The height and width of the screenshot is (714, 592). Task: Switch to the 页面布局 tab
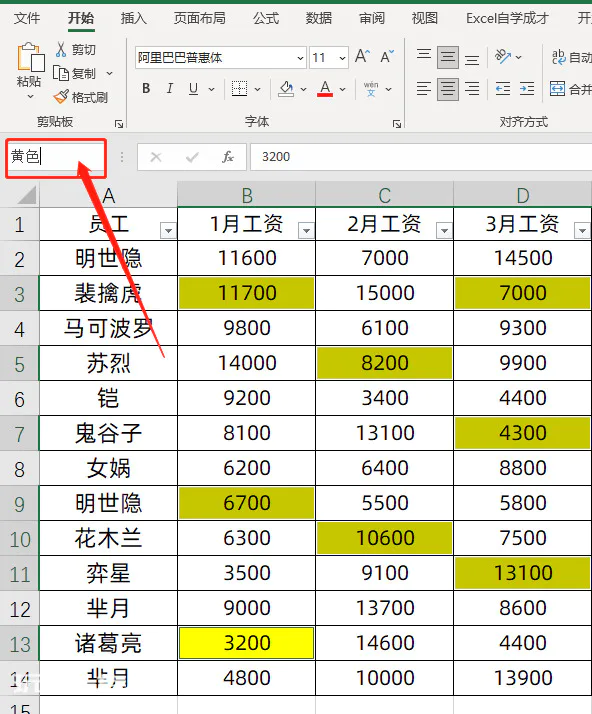pyautogui.click(x=199, y=18)
